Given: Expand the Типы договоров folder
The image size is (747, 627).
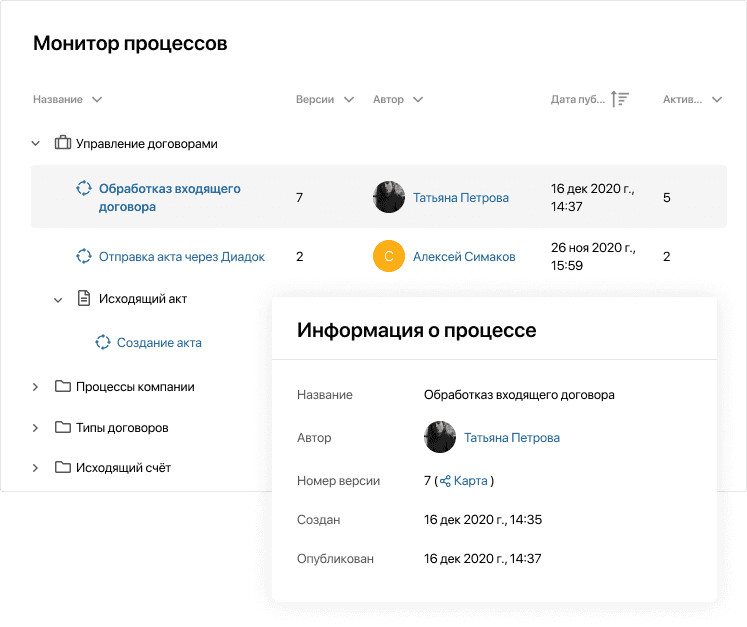Looking at the screenshot, I should [35, 428].
